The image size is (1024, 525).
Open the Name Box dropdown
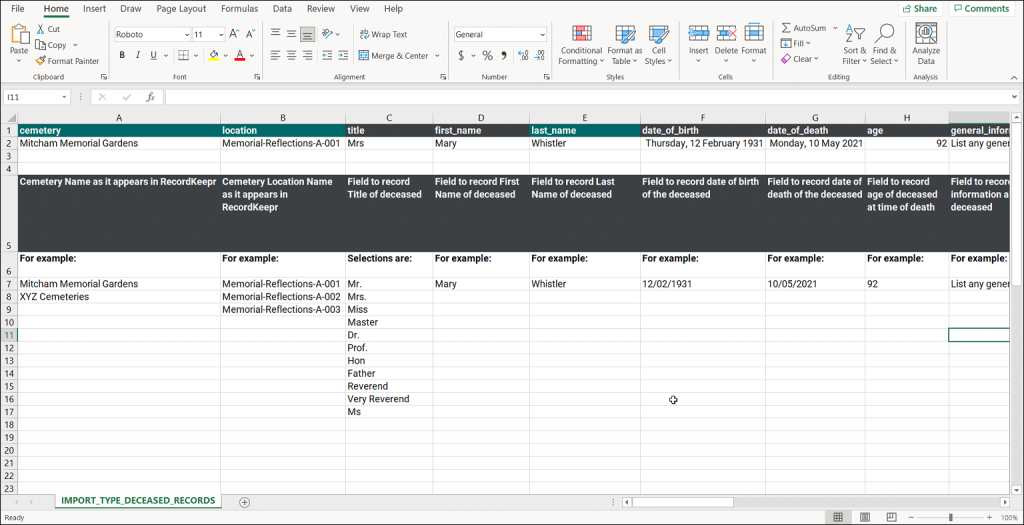point(64,97)
